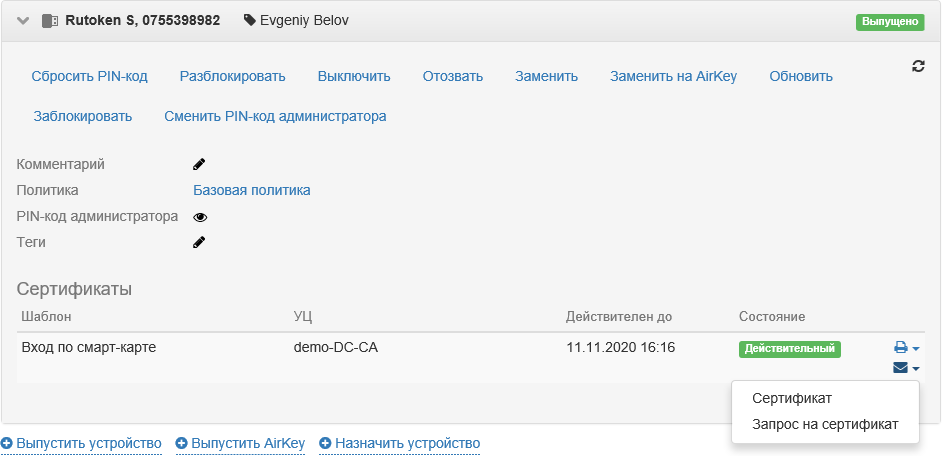Click the printer icon in the certificate row
This screenshot has width=942, height=456.
pyautogui.click(x=900, y=348)
